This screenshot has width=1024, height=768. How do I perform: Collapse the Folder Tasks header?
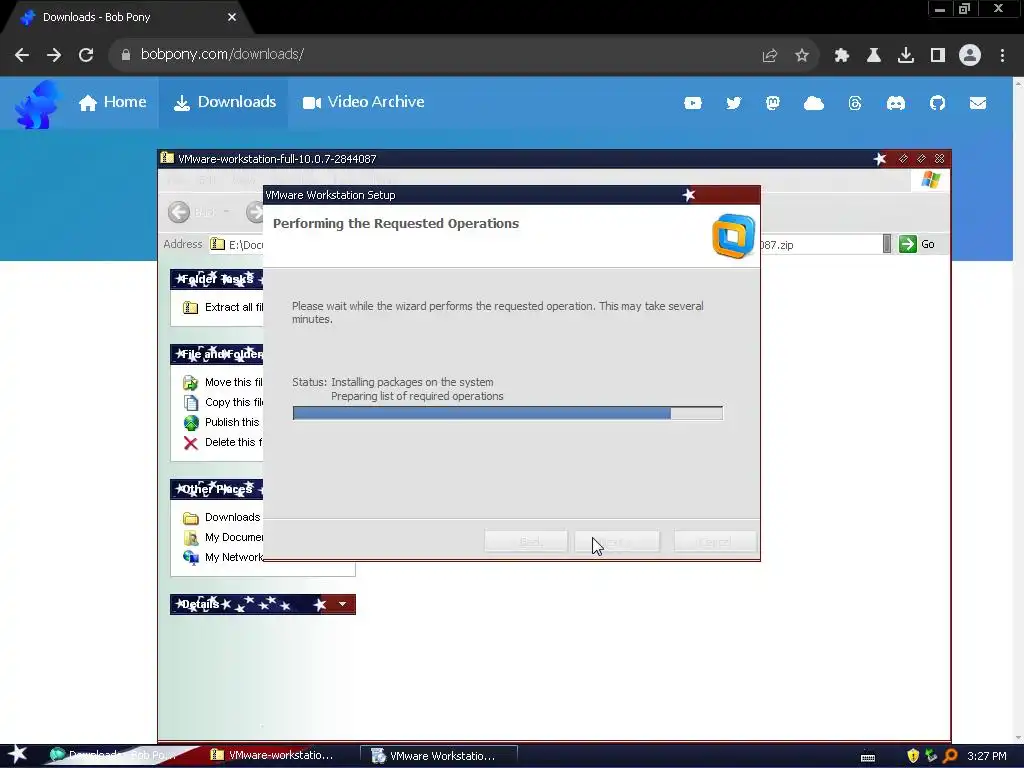tap(217, 279)
